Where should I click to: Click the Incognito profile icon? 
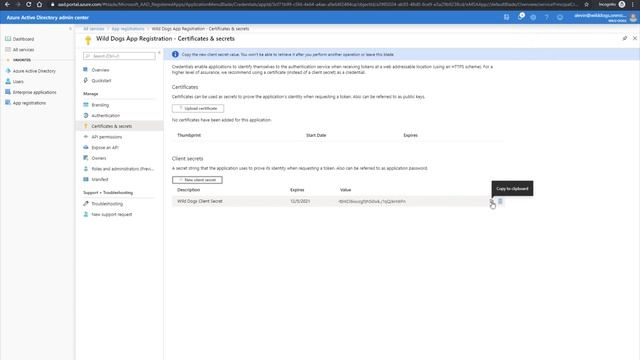point(622,4)
